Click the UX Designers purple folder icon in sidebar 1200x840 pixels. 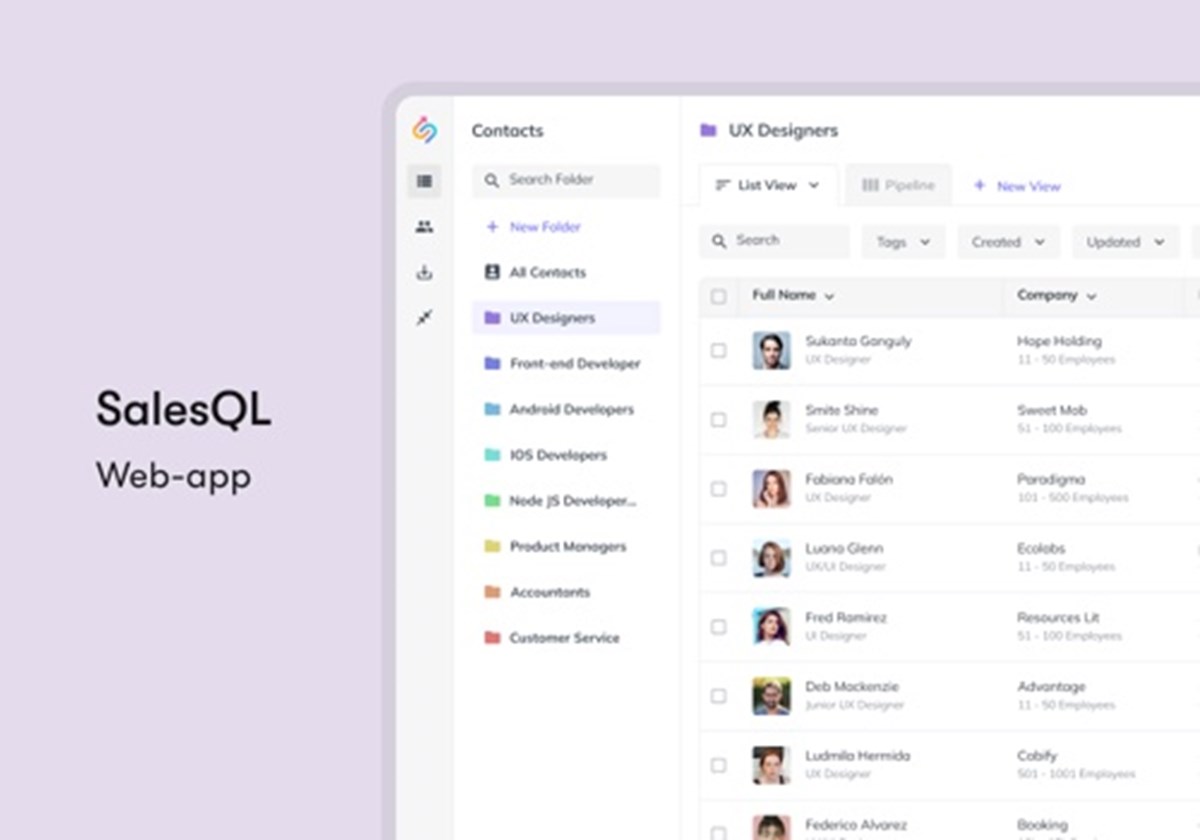[492, 318]
